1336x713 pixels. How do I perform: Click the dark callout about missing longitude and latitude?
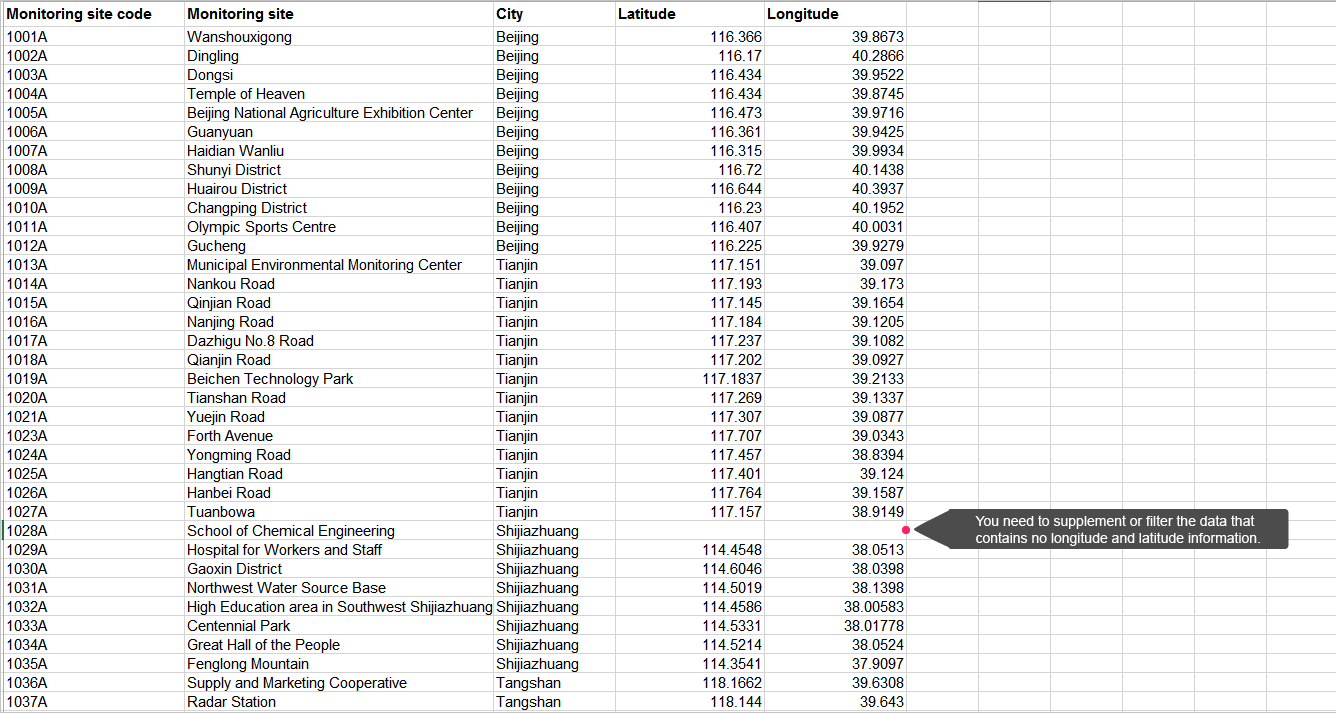pos(1116,530)
